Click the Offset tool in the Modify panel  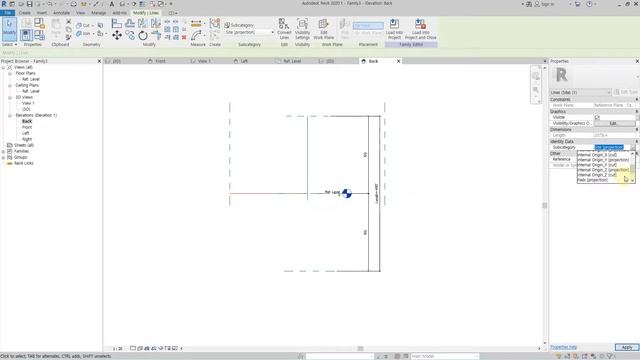(x=130, y=24)
